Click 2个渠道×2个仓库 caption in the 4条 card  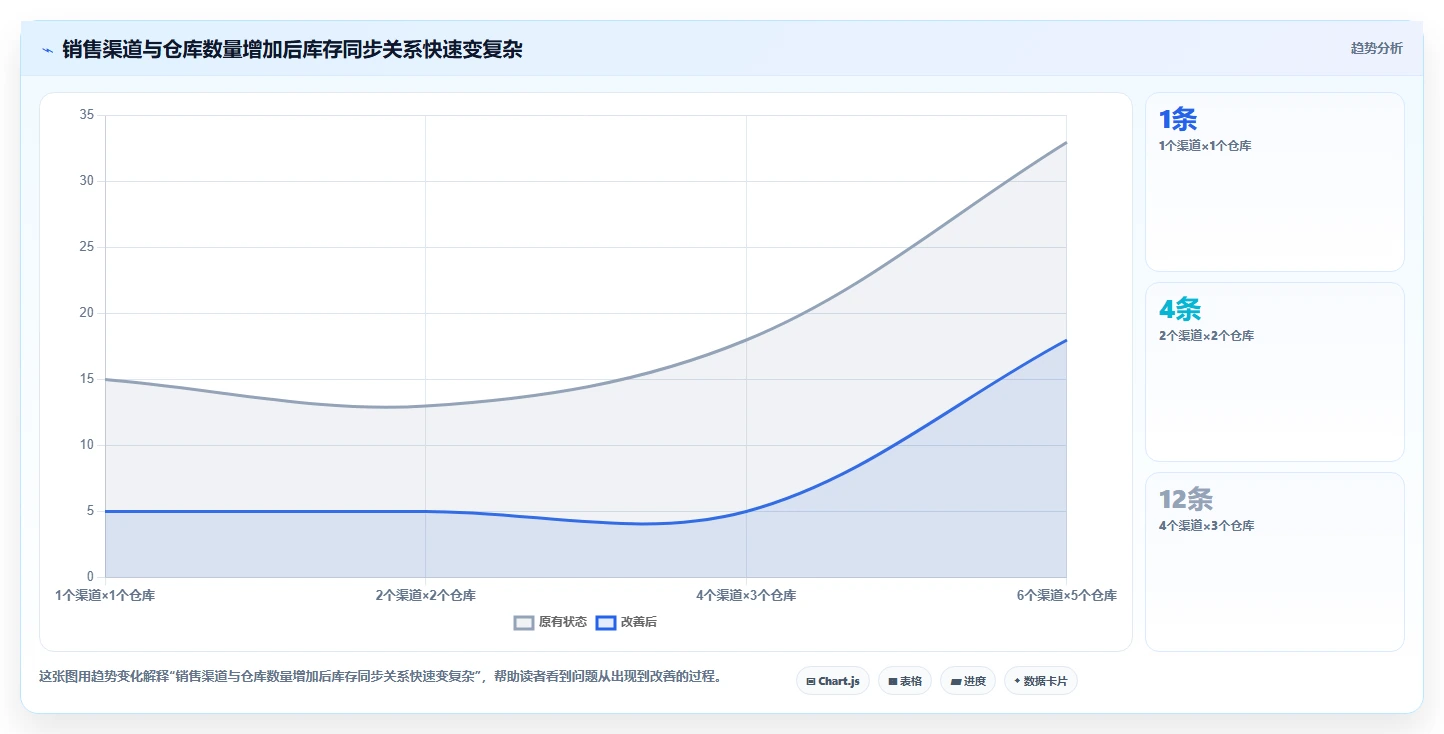click(x=1206, y=336)
